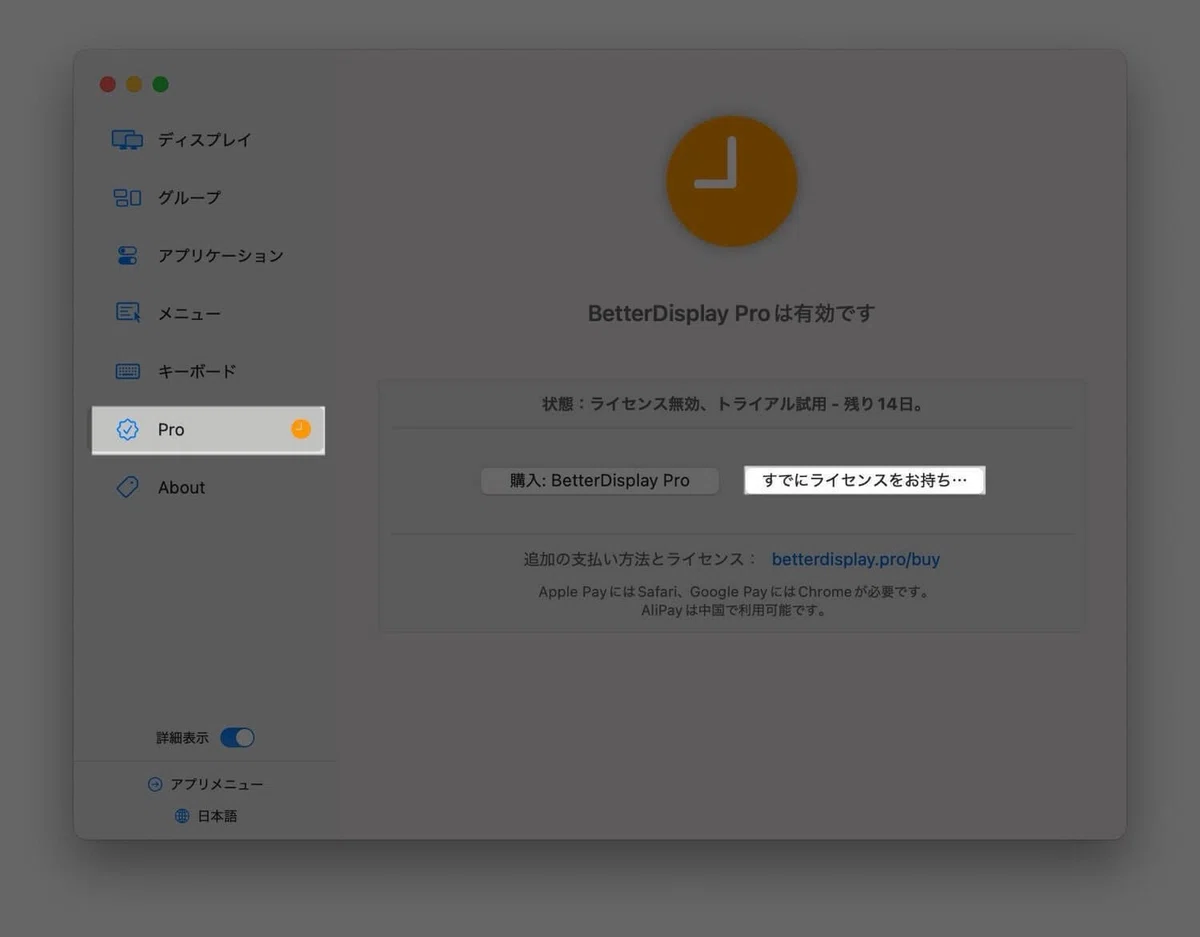
Task: Click arrow icon beside アプリメニュー
Action: pos(154,785)
